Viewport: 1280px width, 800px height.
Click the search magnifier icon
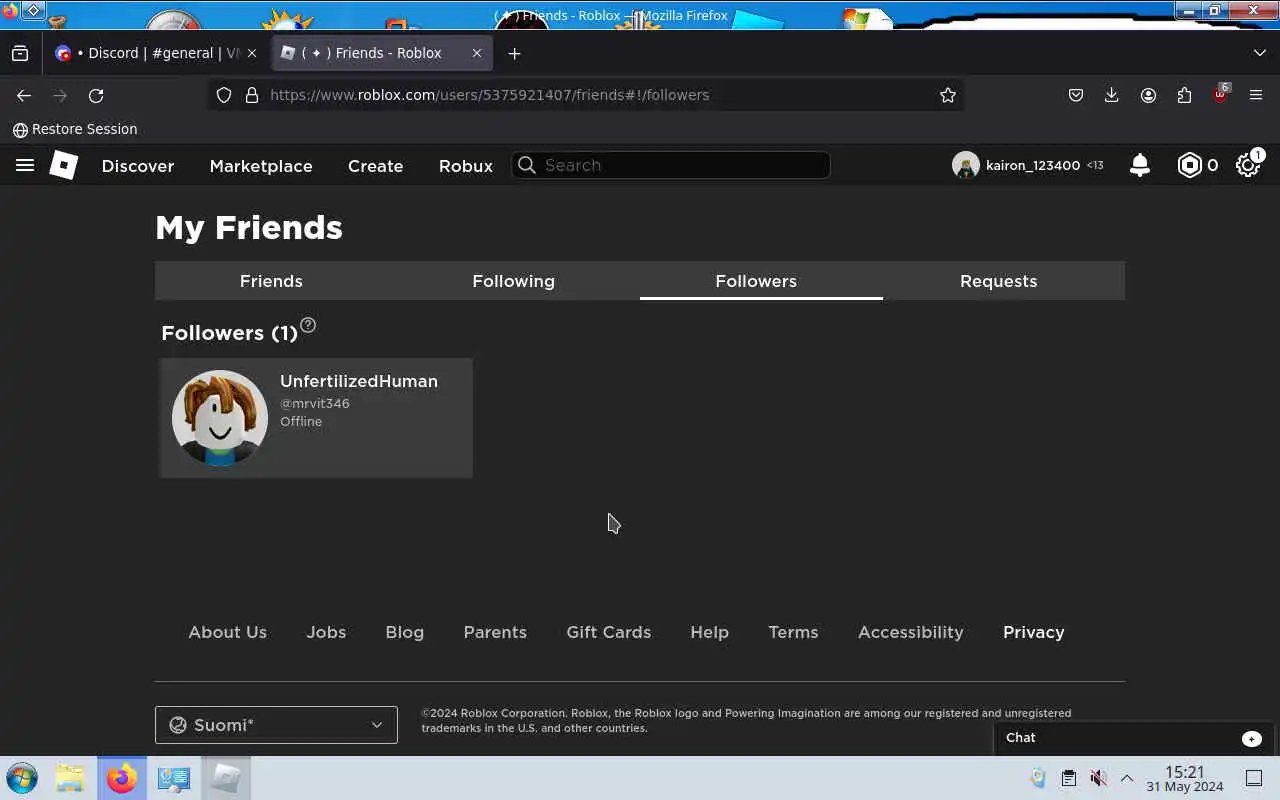[x=527, y=165]
